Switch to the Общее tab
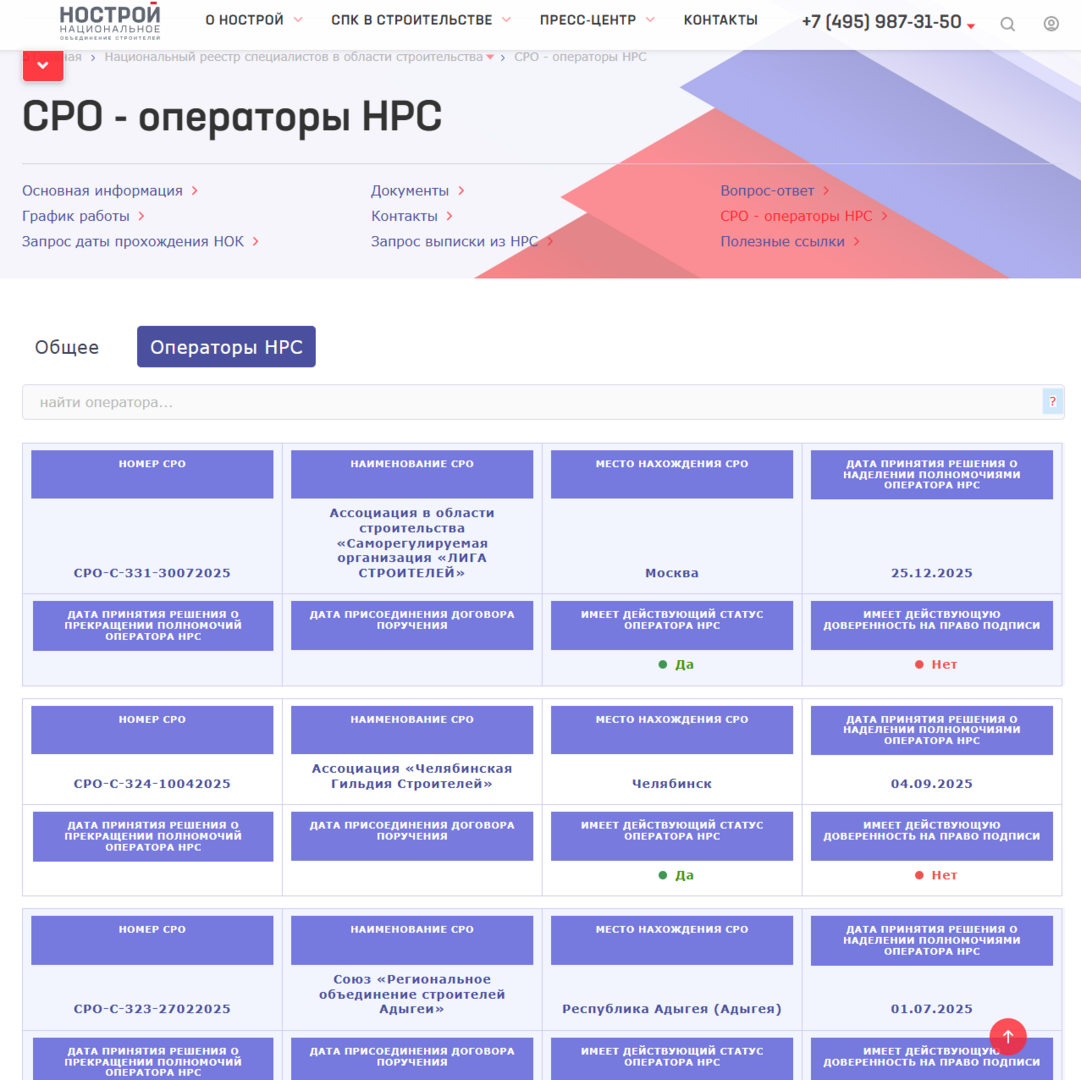Viewport: 1081px width, 1080px height. (67, 347)
